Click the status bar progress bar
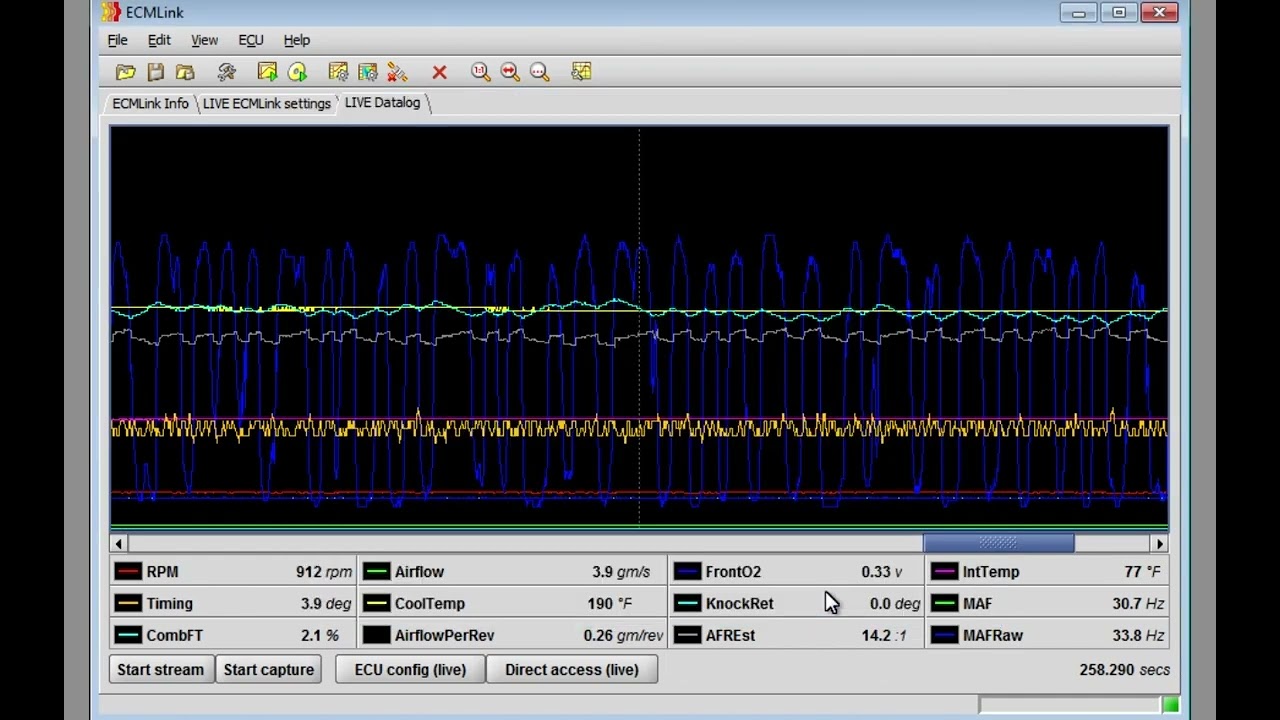Image resolution: width=1280 pixels, height=720 pixels. pos(1069,706)
